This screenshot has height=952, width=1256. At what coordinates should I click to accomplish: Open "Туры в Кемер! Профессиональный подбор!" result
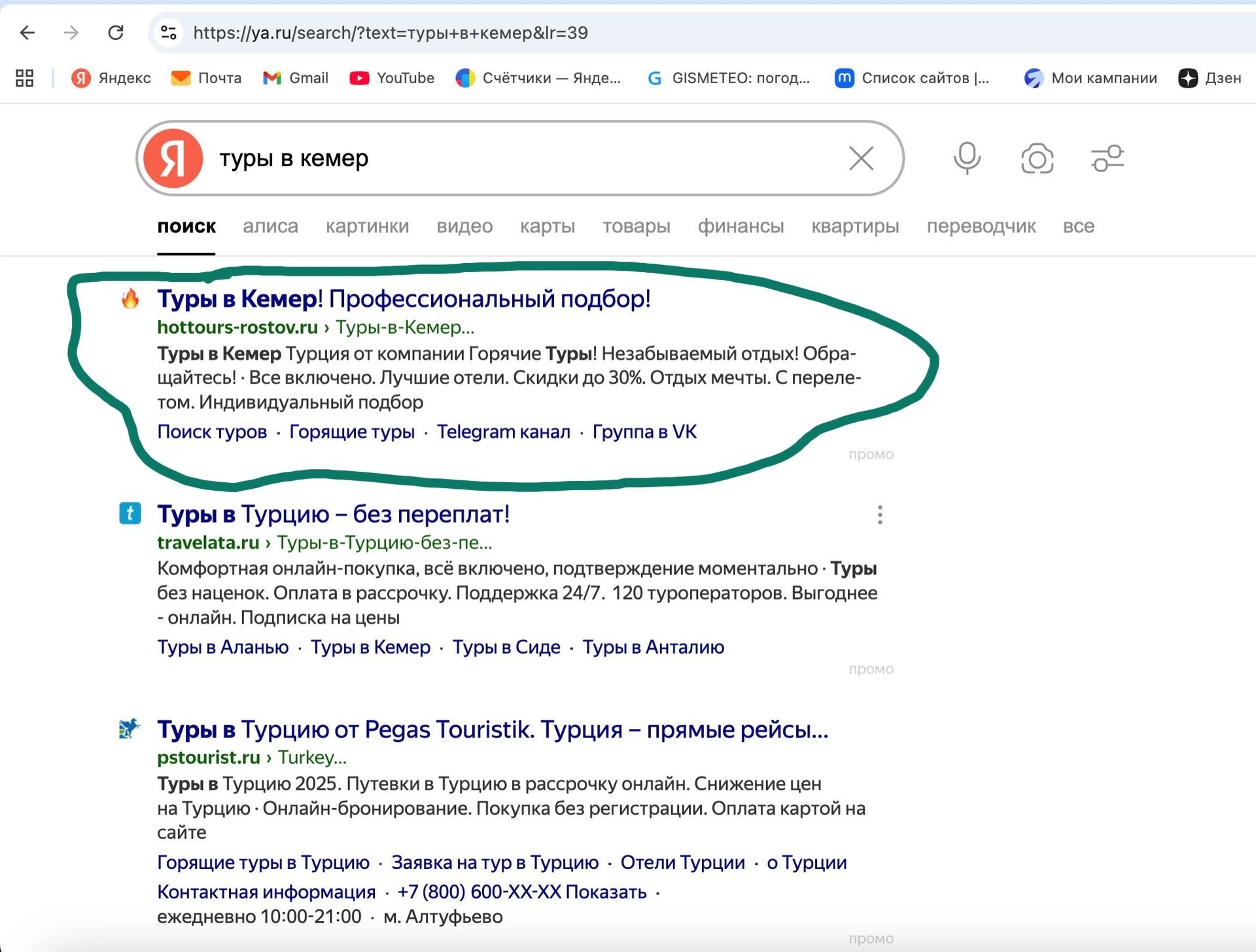[x=404, y=299]
